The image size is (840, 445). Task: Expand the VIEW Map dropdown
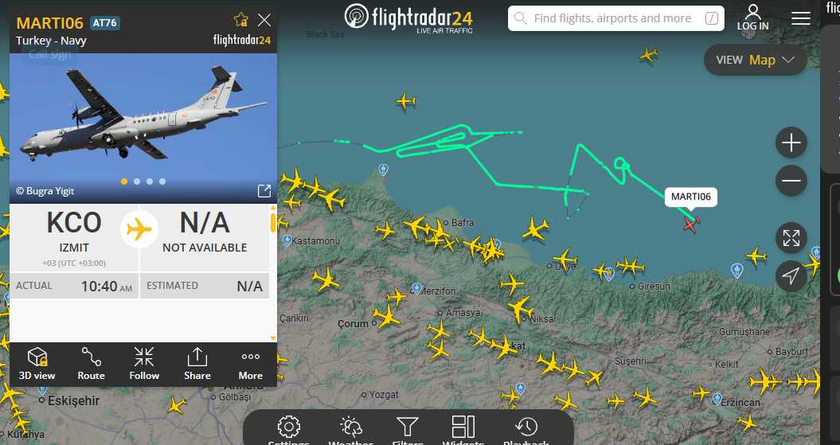[755, 60]
